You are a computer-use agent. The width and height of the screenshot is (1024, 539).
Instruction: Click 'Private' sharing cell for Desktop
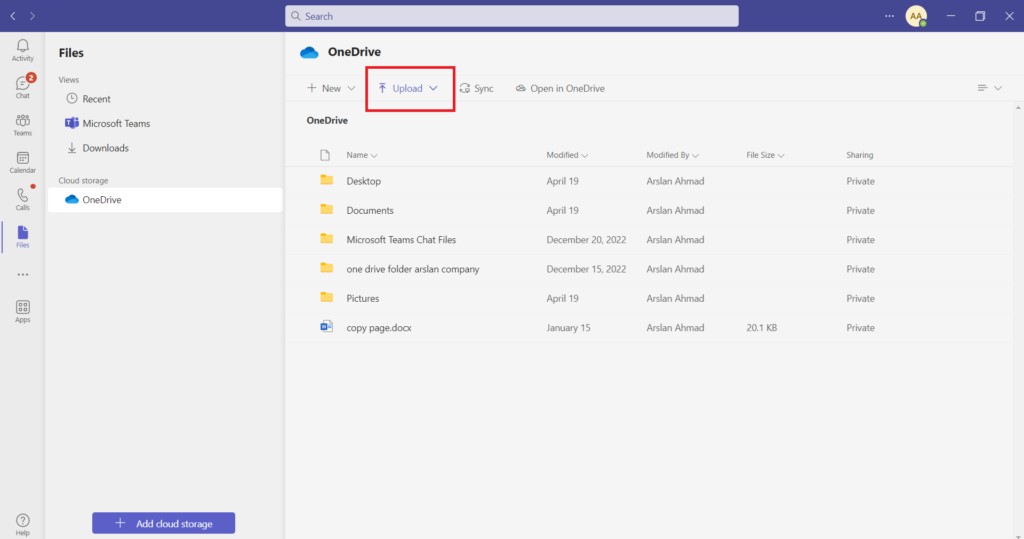coord(860,181)
